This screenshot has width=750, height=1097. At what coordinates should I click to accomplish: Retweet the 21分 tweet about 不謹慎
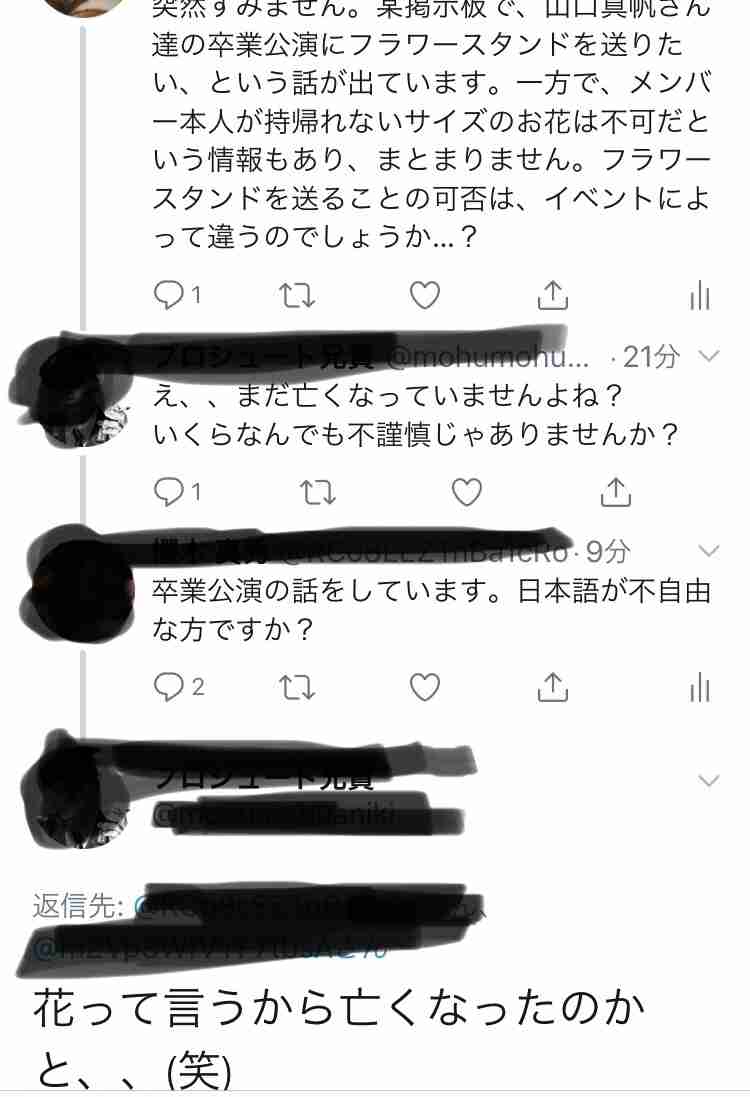coord(318,492)
